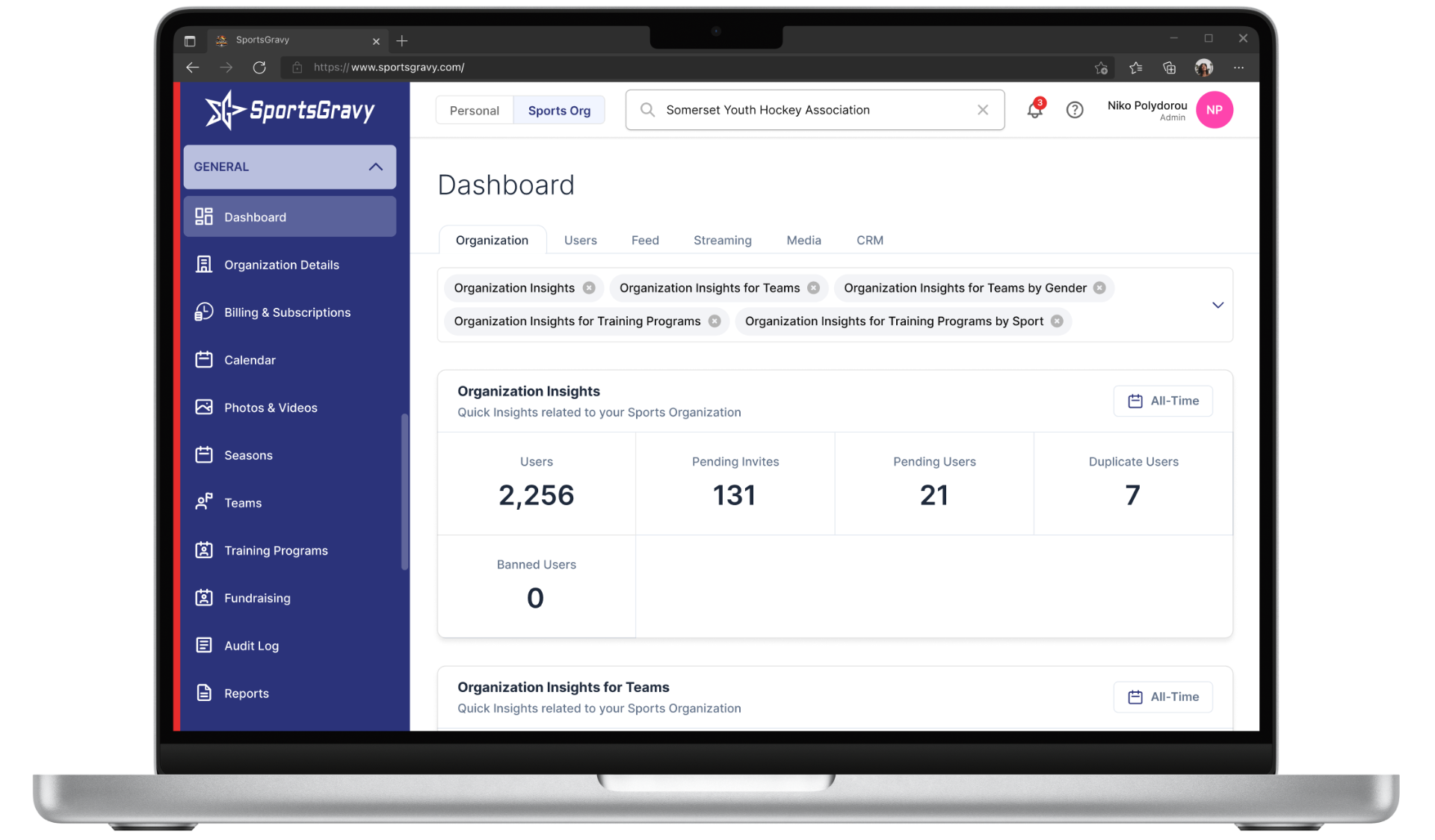1435x840 pixels.
Task: Open a new browser tab
Action: 401,40
